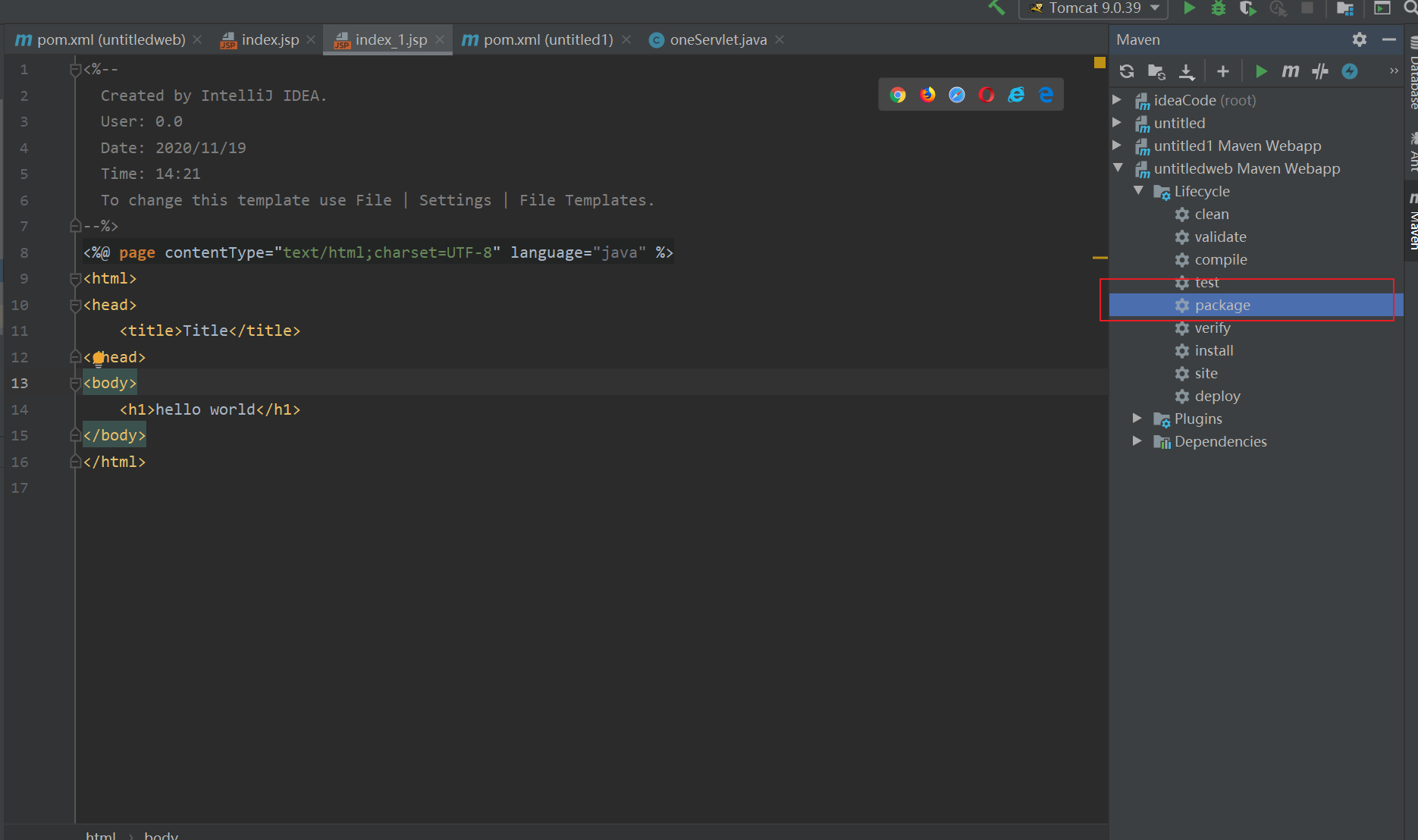
Task: Click the yellow warning stripe marker
Action: click(x=1100, y=258)
